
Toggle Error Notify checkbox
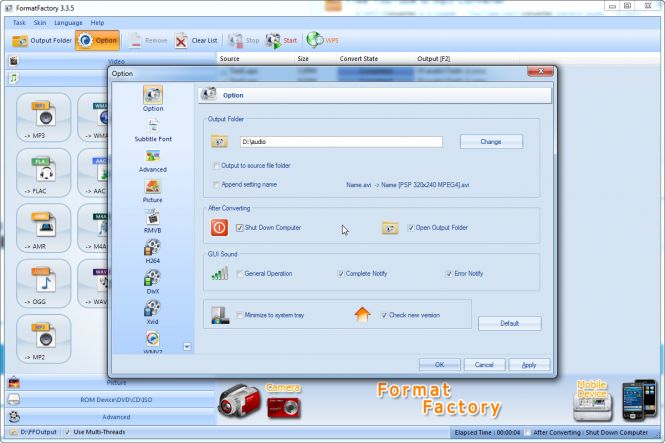point(449,274)
